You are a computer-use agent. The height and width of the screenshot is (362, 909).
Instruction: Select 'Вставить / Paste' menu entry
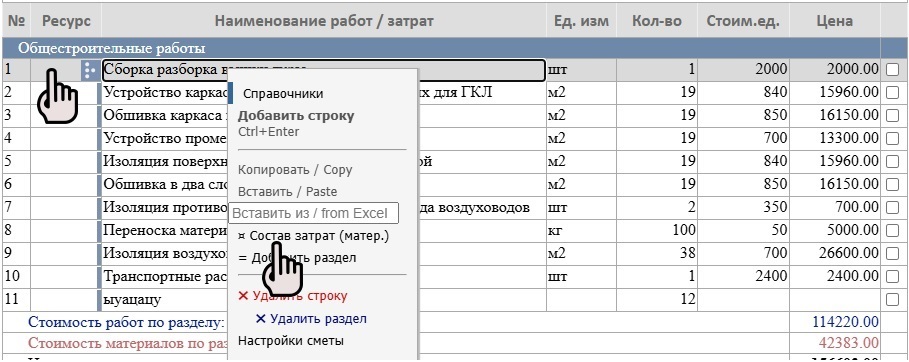coord(288,191)
